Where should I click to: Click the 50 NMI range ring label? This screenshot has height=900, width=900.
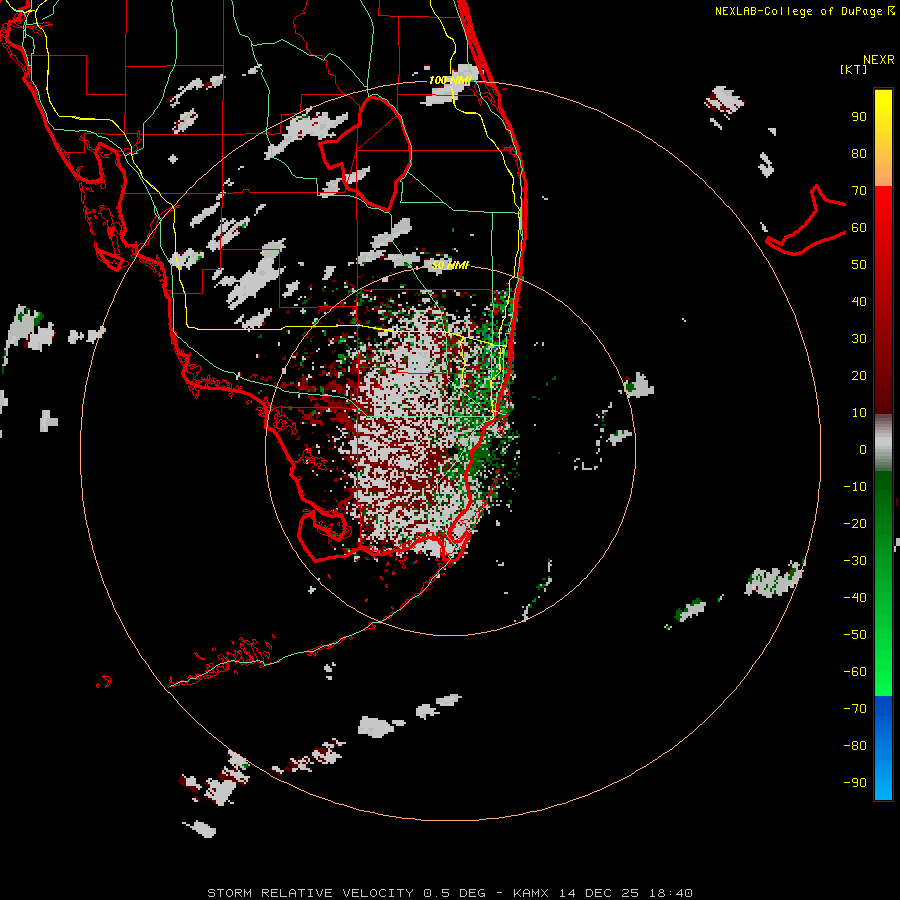[x=450, y=265]
